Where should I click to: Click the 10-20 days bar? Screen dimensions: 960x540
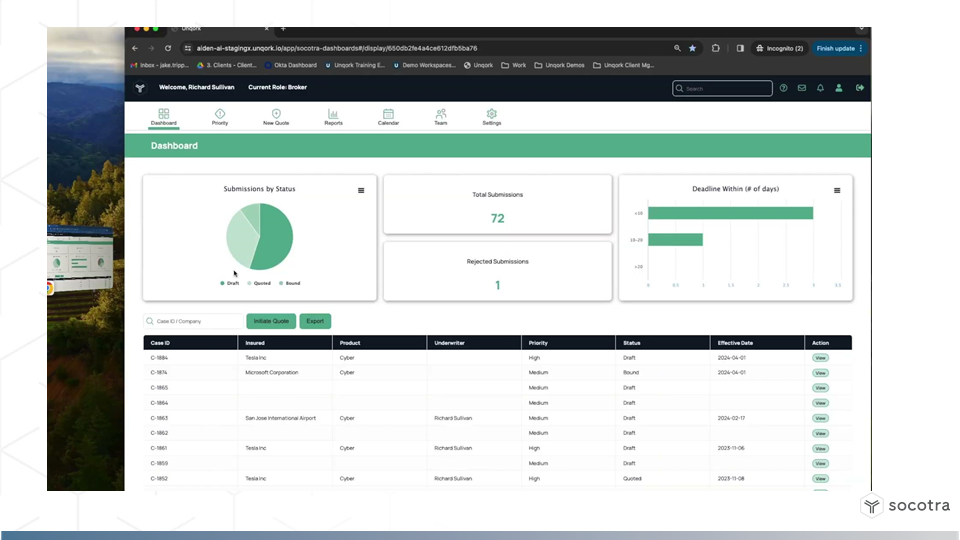(x=675, y=240)
